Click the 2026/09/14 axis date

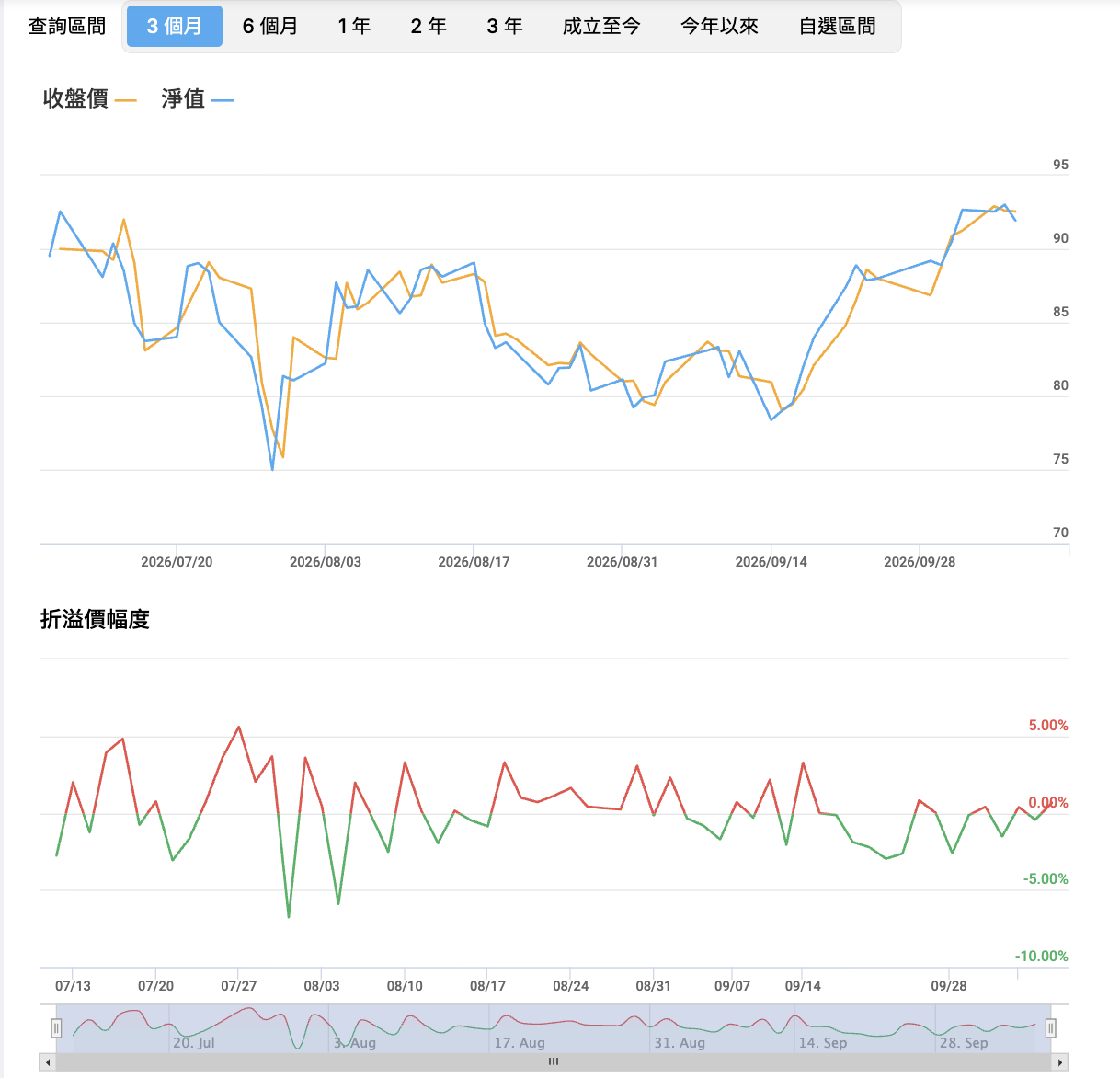(771, 562)
